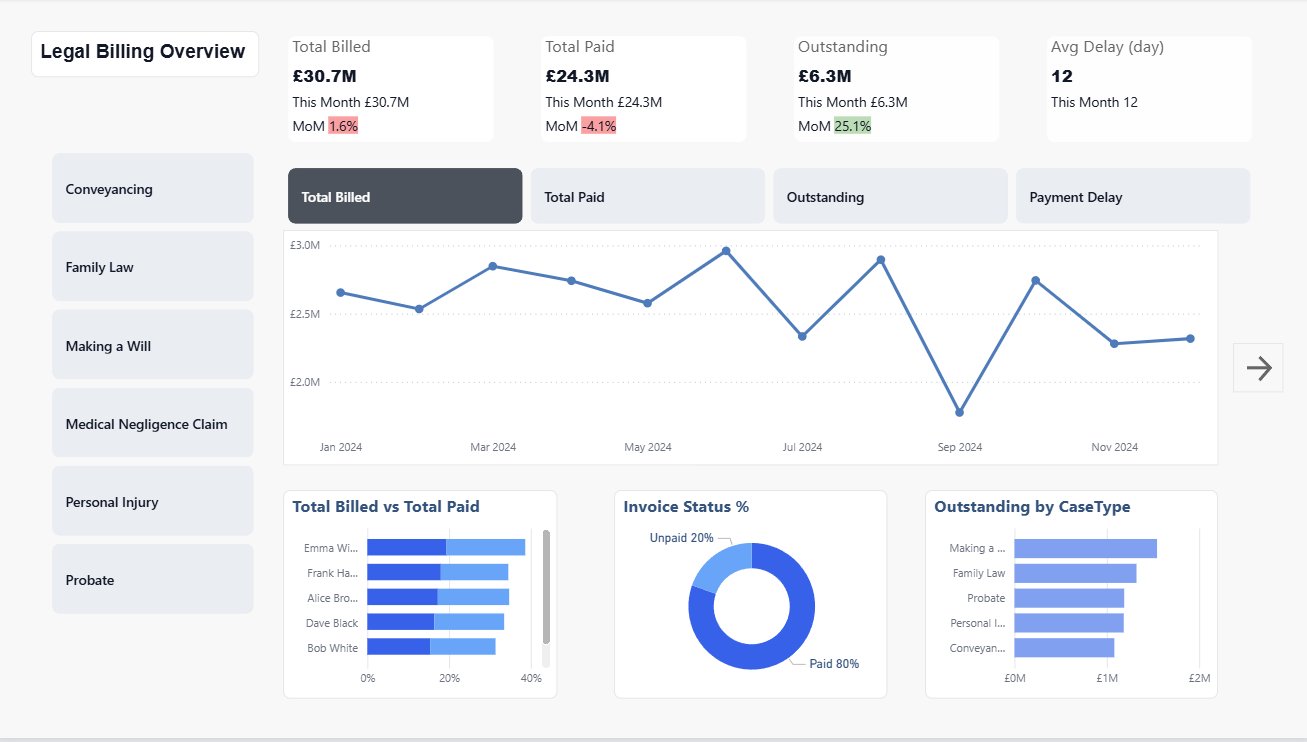Screen dimensions: 1307x742
Task: Choose Medical Negligence Claim filter
Action: [x=153, y=424]
